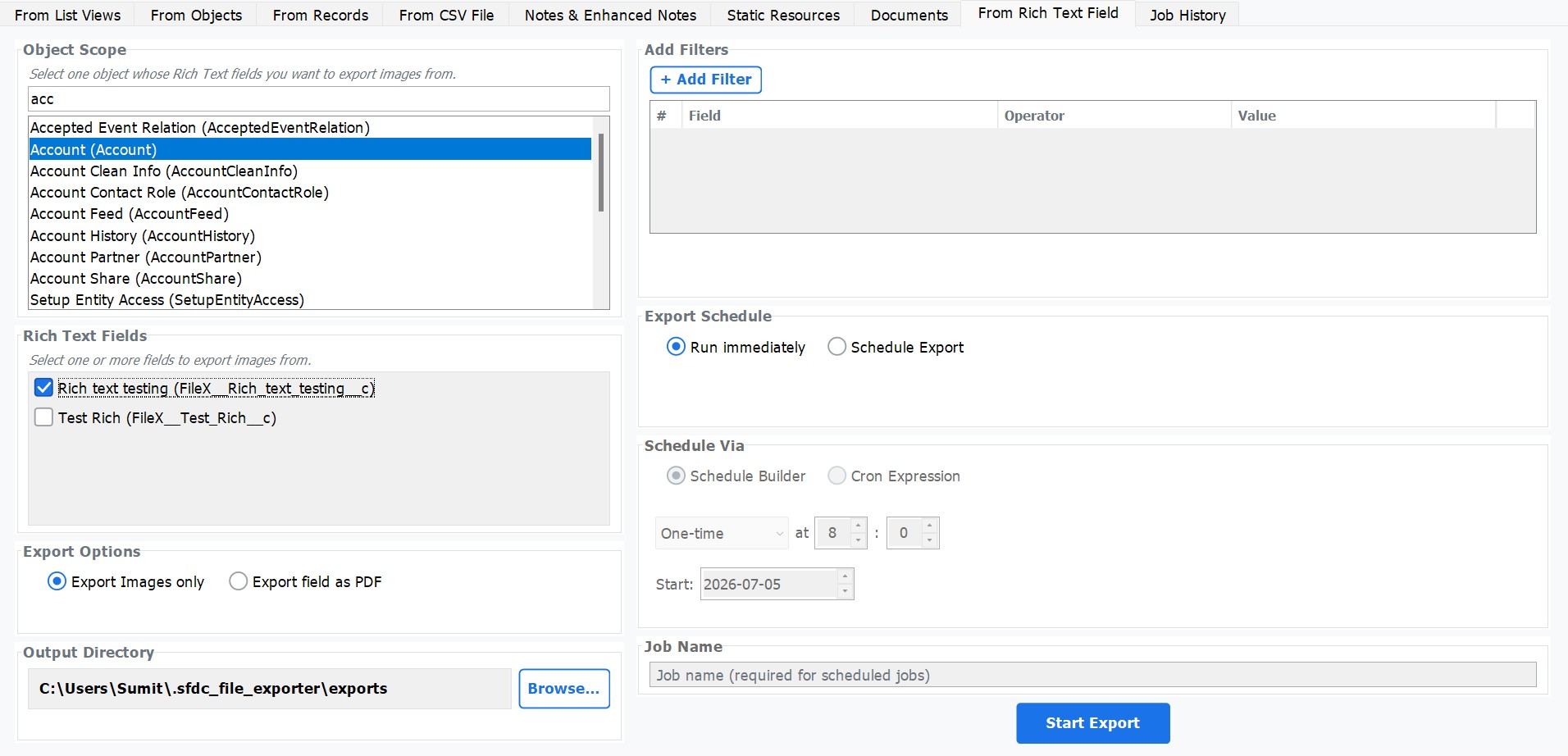Open the One-time frequency dropdown
This screenshot has height=756, width=1568.
pyautogui.click(x=722, y=533)
